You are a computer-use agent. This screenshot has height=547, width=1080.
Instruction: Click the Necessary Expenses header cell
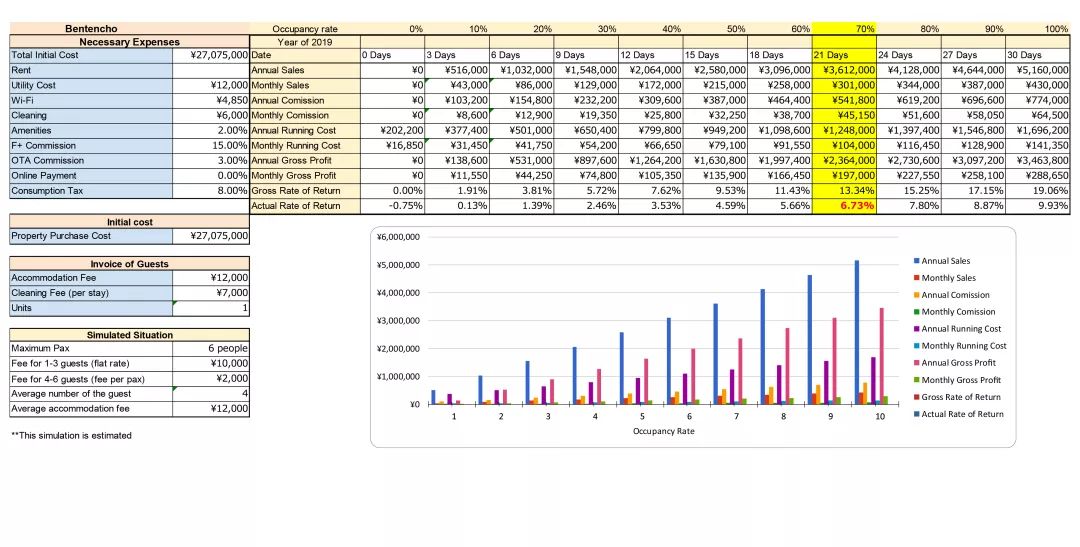[x=129, y=42]
